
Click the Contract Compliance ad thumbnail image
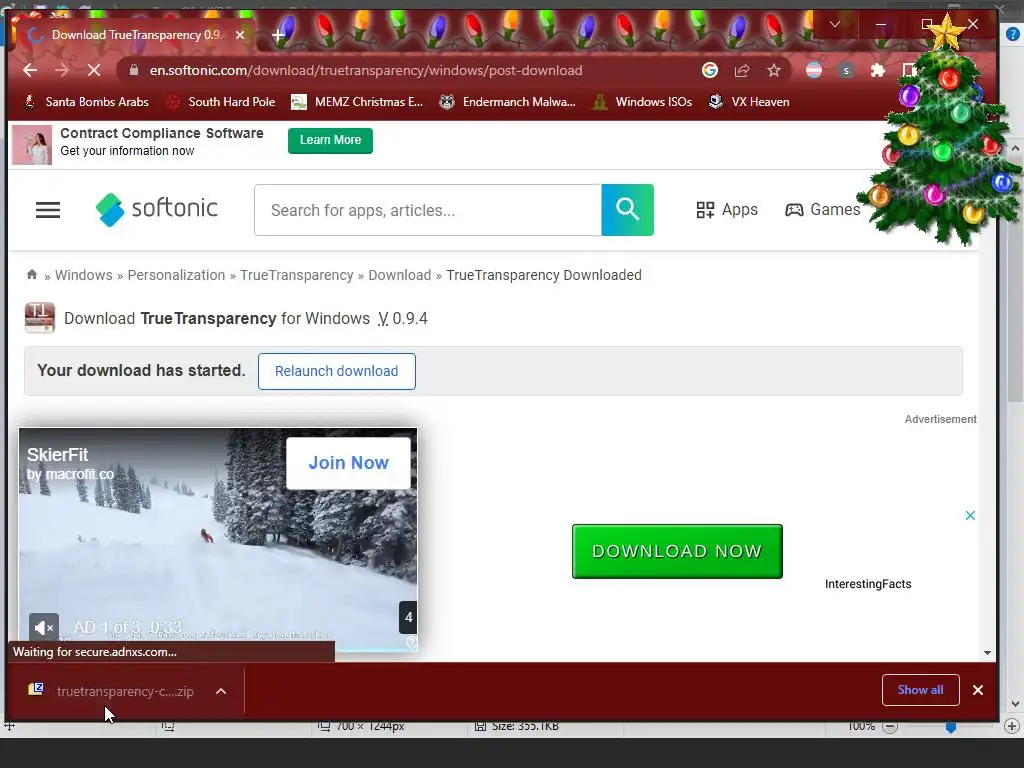click(32, 144)
